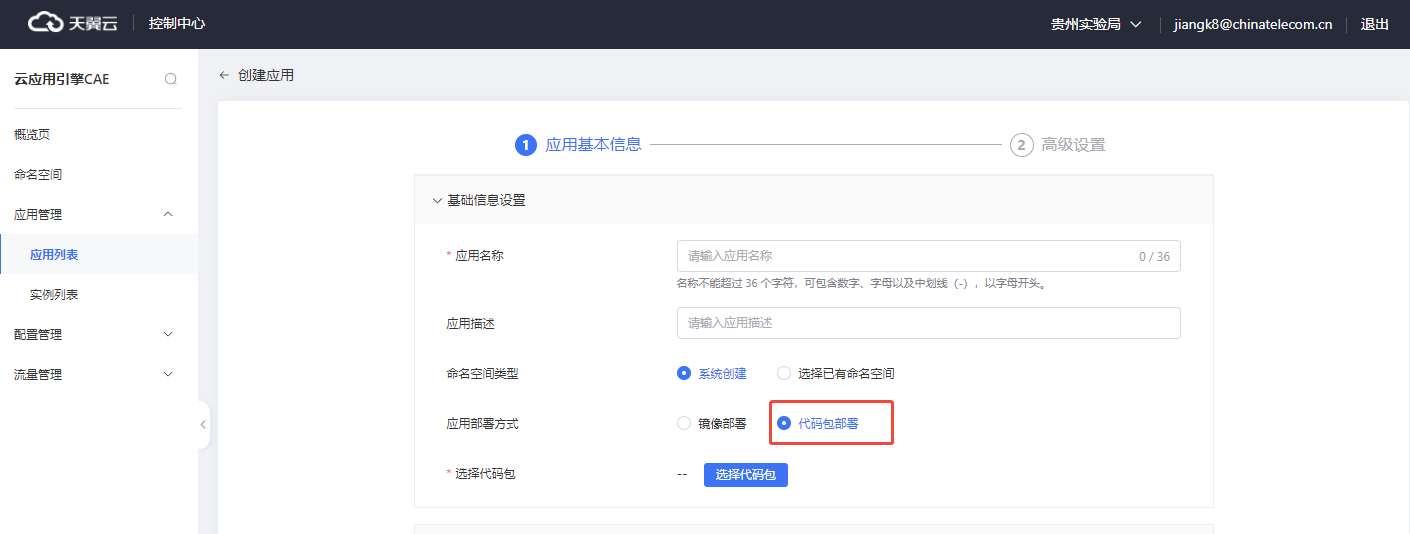Viewport: 1410px width, 534px height.
Task: Collapse the 基础信息设置 section
Action: point(437,200)
